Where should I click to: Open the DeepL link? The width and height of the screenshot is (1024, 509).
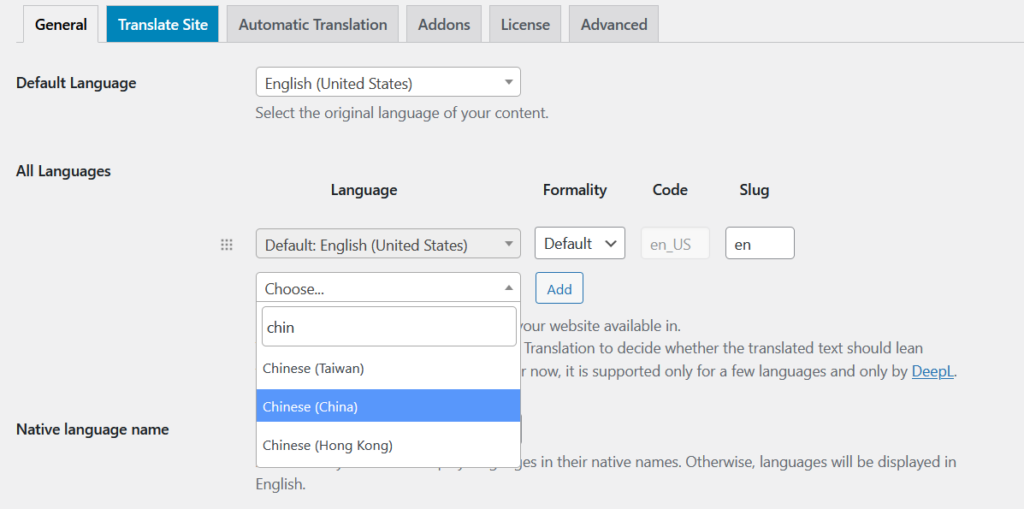[933, 372]
